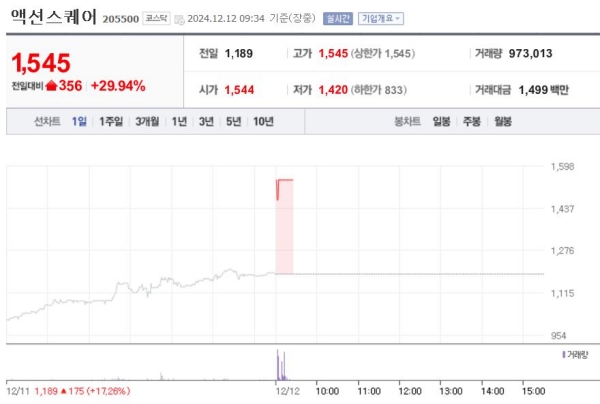Click the current price 1,545 in the summary

pos(41,63)
